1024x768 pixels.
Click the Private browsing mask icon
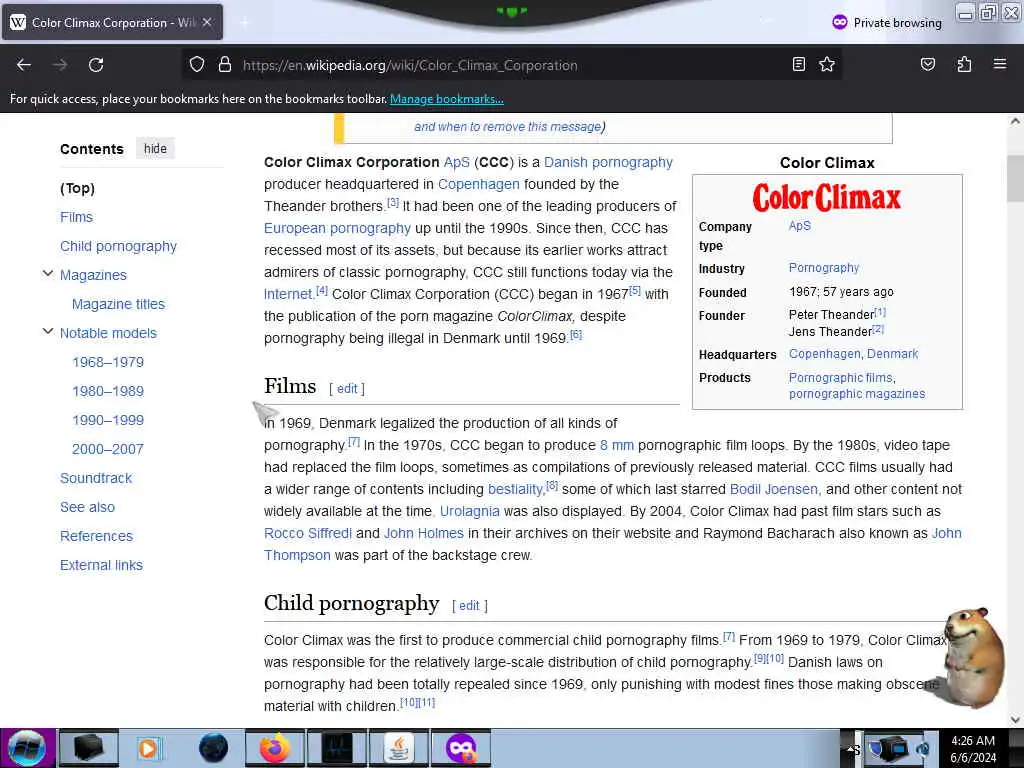pos(839,22)
